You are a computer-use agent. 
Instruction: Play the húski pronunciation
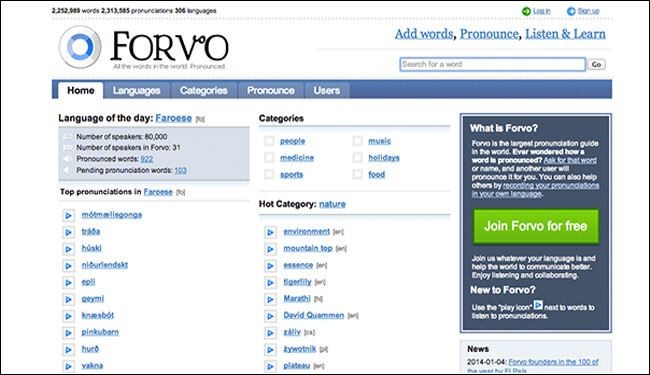pos(68,249)
